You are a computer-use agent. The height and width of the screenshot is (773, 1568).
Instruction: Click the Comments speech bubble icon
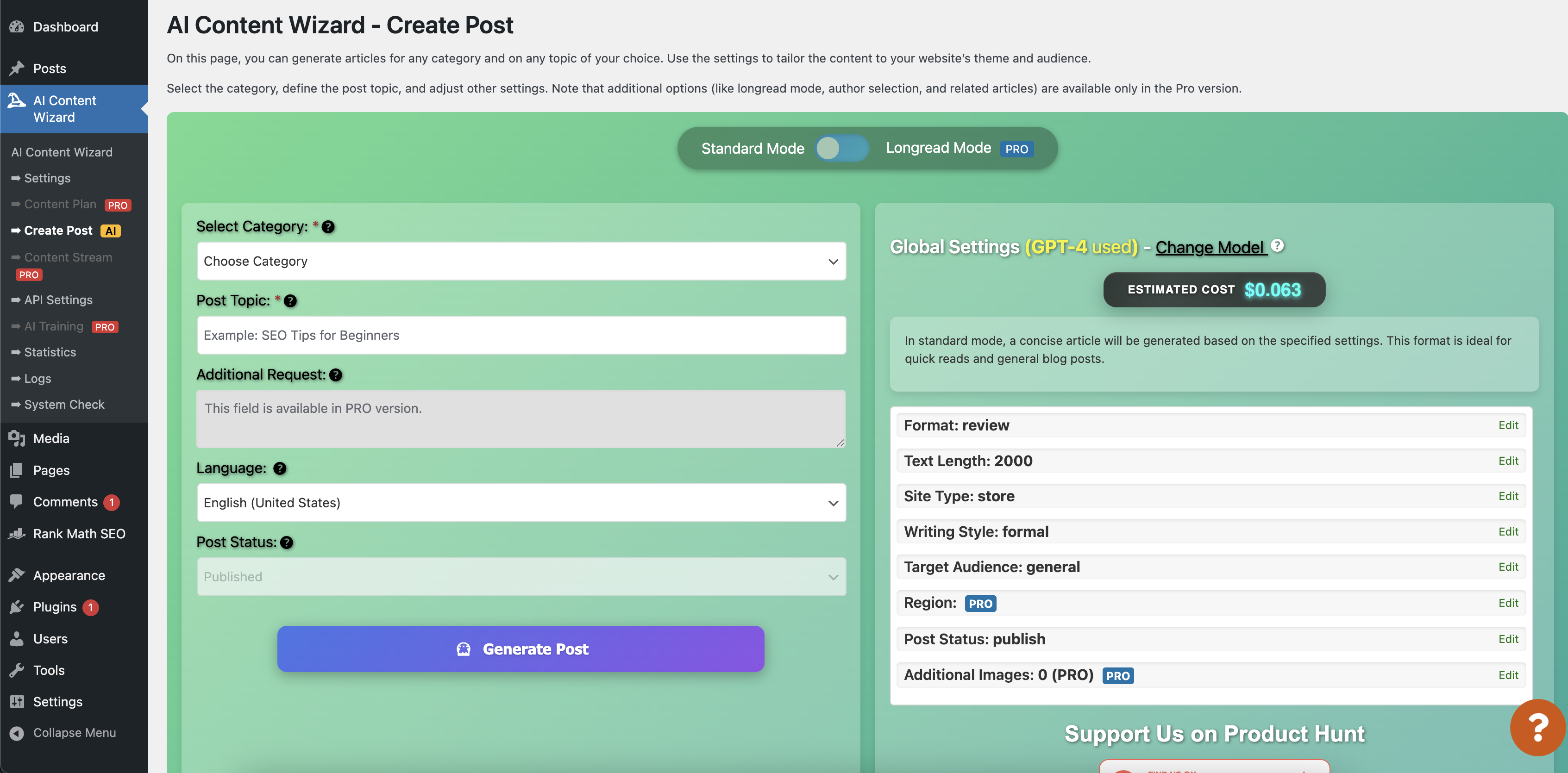point(16,501)
